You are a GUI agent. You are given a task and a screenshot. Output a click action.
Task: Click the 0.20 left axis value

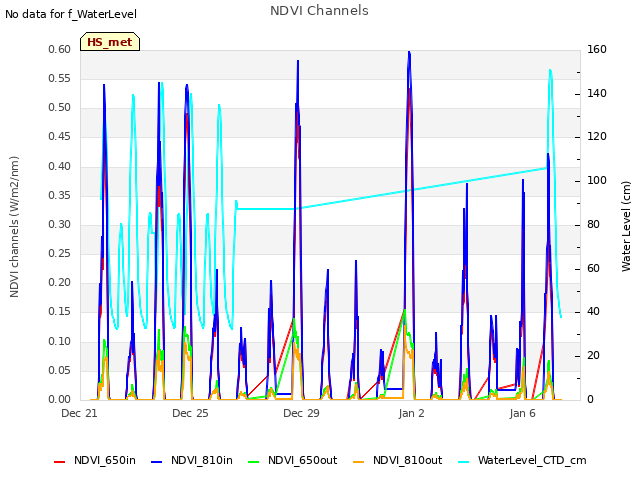click(x=60, y=282)
